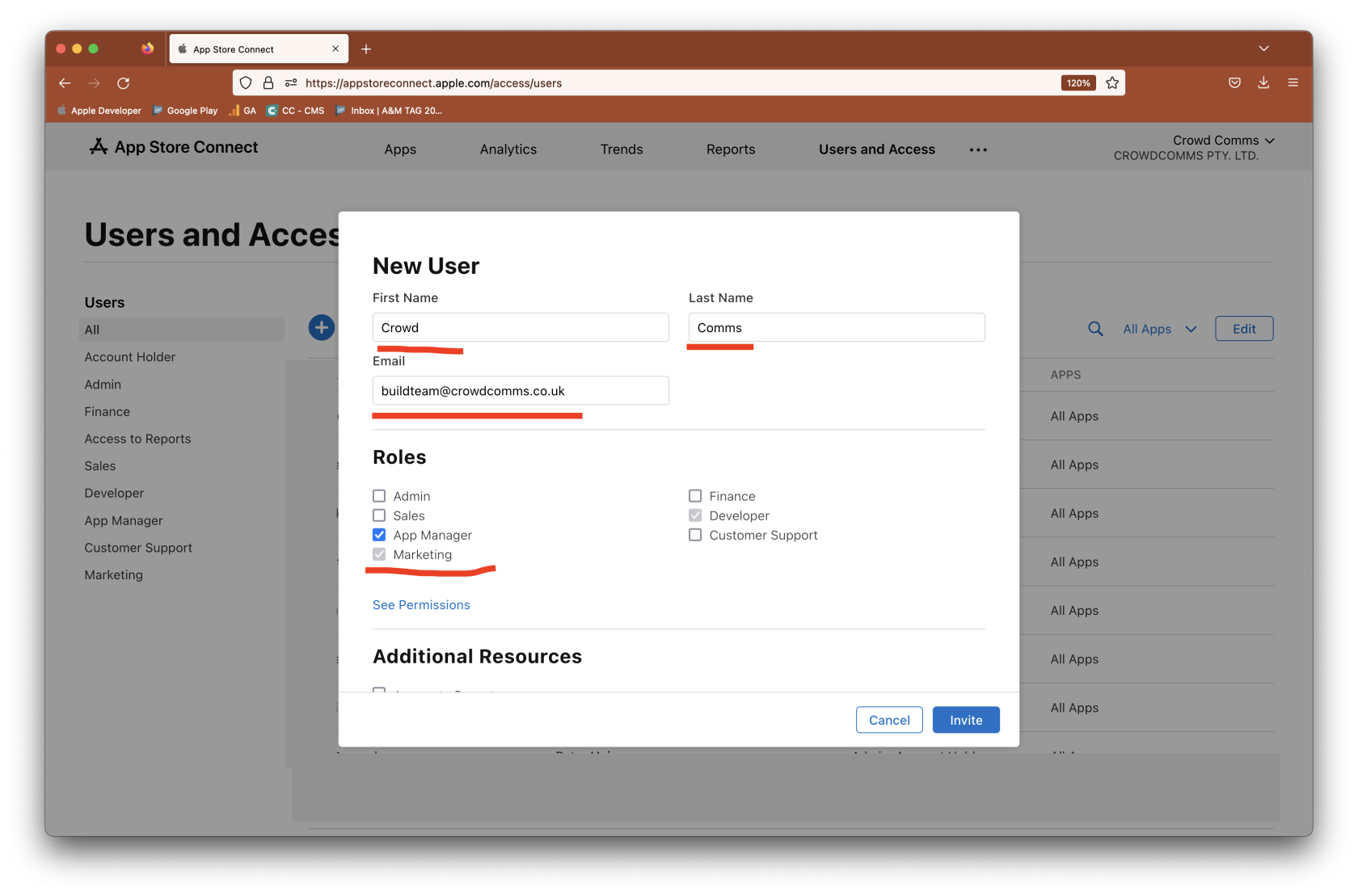Check the Finance role checkbox
Viewport: 1358px width, 896px height.
click(x=695, y=496)
